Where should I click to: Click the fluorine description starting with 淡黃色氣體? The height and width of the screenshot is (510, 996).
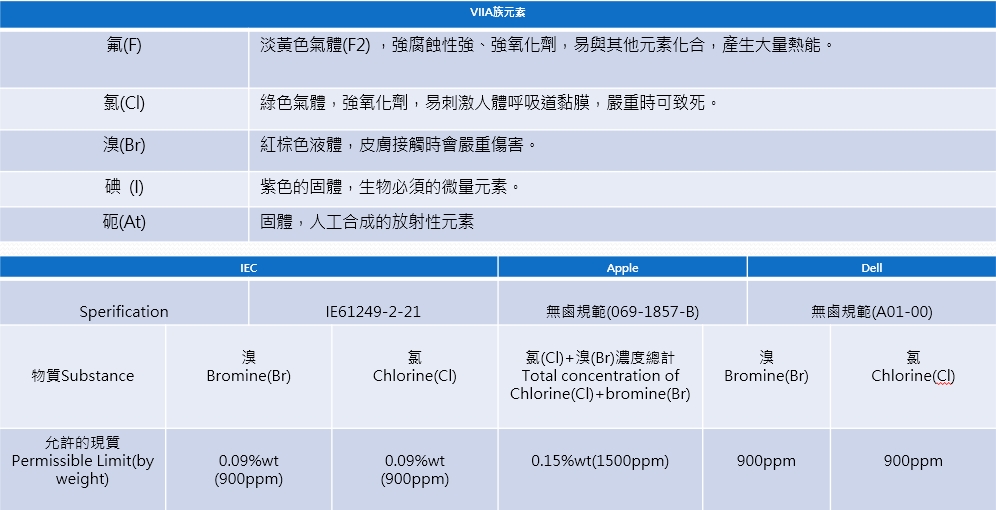click(546, 46)
